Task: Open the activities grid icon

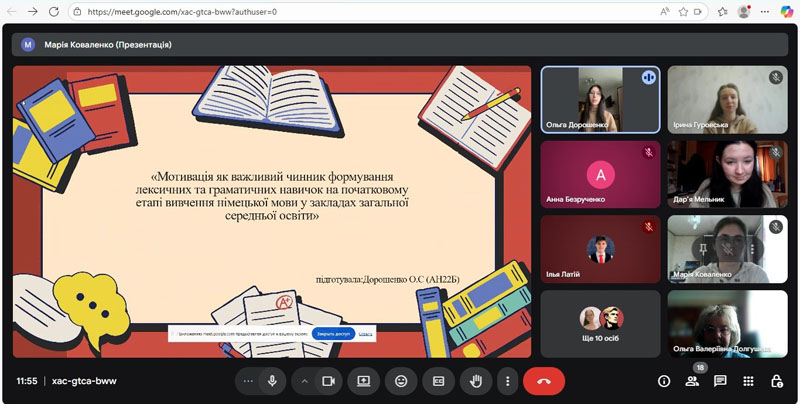Action: click(748, 381)
